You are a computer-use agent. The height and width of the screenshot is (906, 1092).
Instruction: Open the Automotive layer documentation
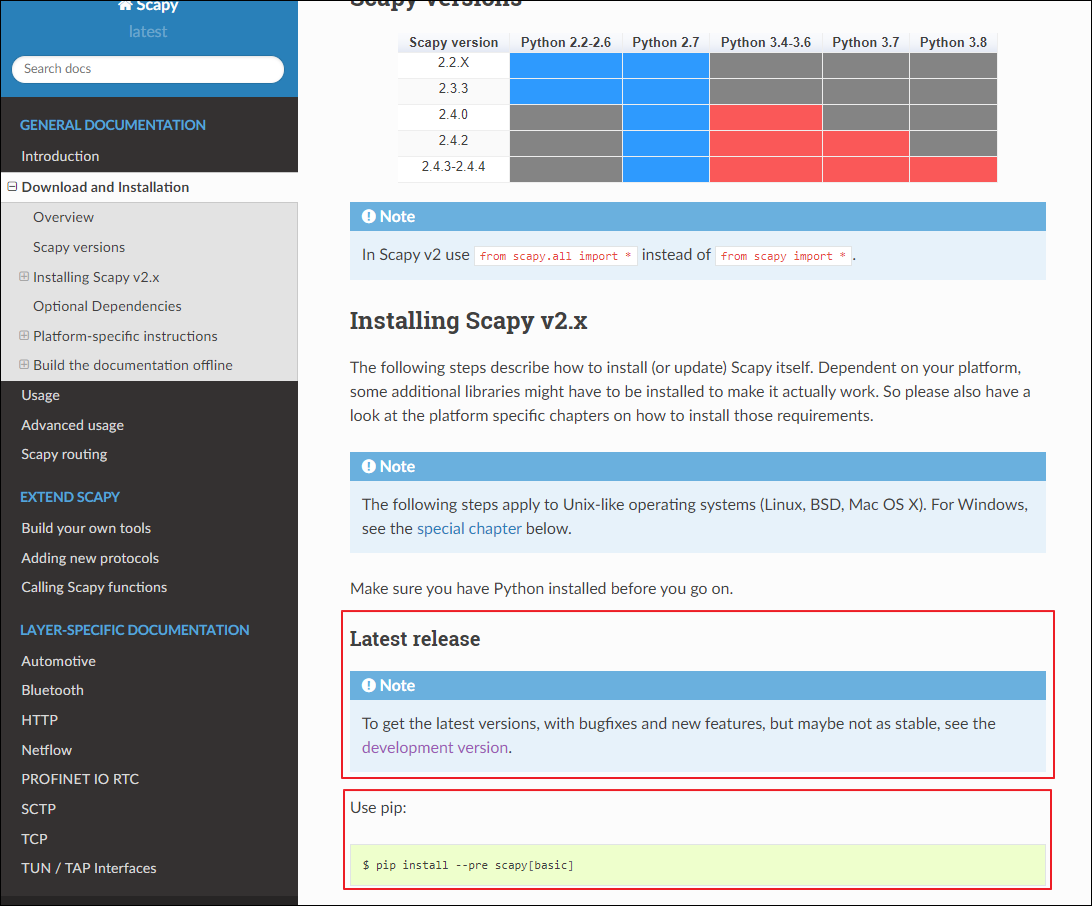[58, 662]
